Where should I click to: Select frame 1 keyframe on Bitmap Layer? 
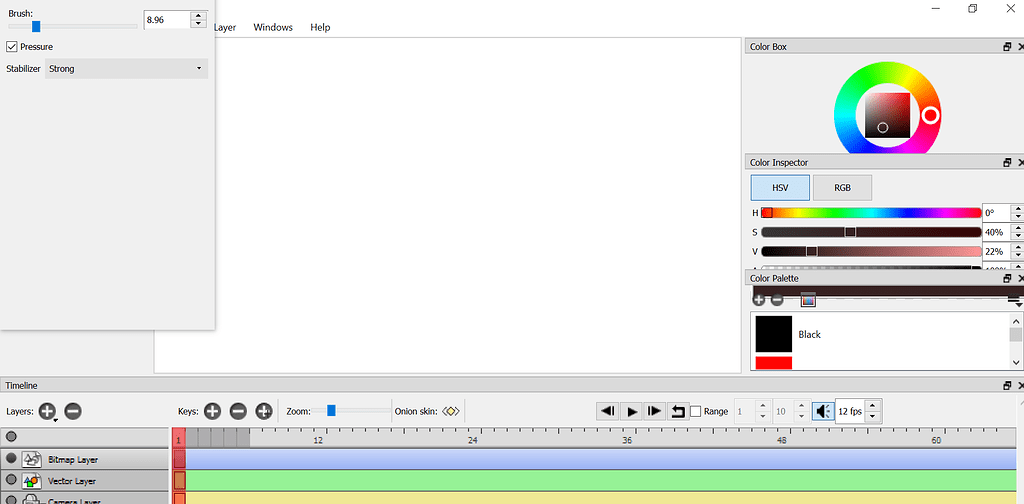point(180,460)
